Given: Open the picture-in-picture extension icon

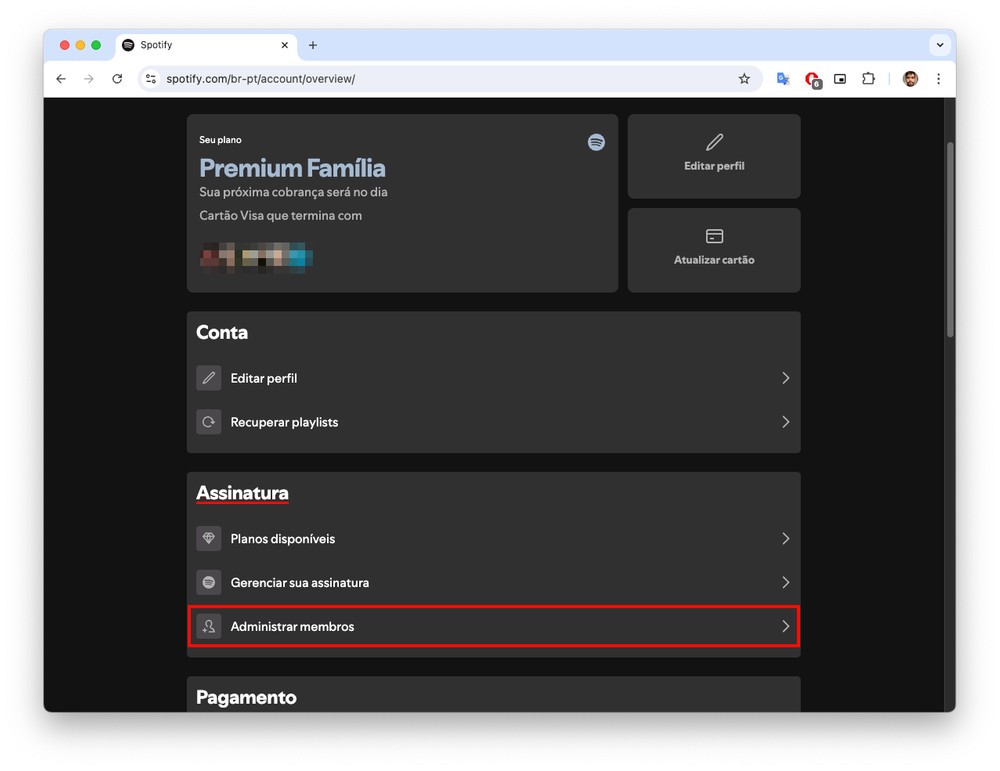Looking at the screenshot, I should [840, 79].
